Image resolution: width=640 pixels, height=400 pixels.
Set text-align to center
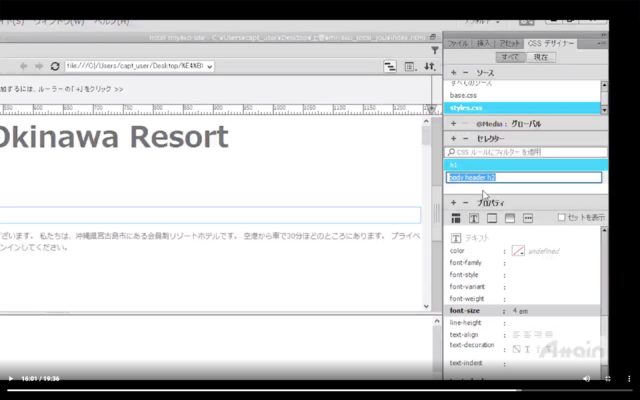point(527,335)
